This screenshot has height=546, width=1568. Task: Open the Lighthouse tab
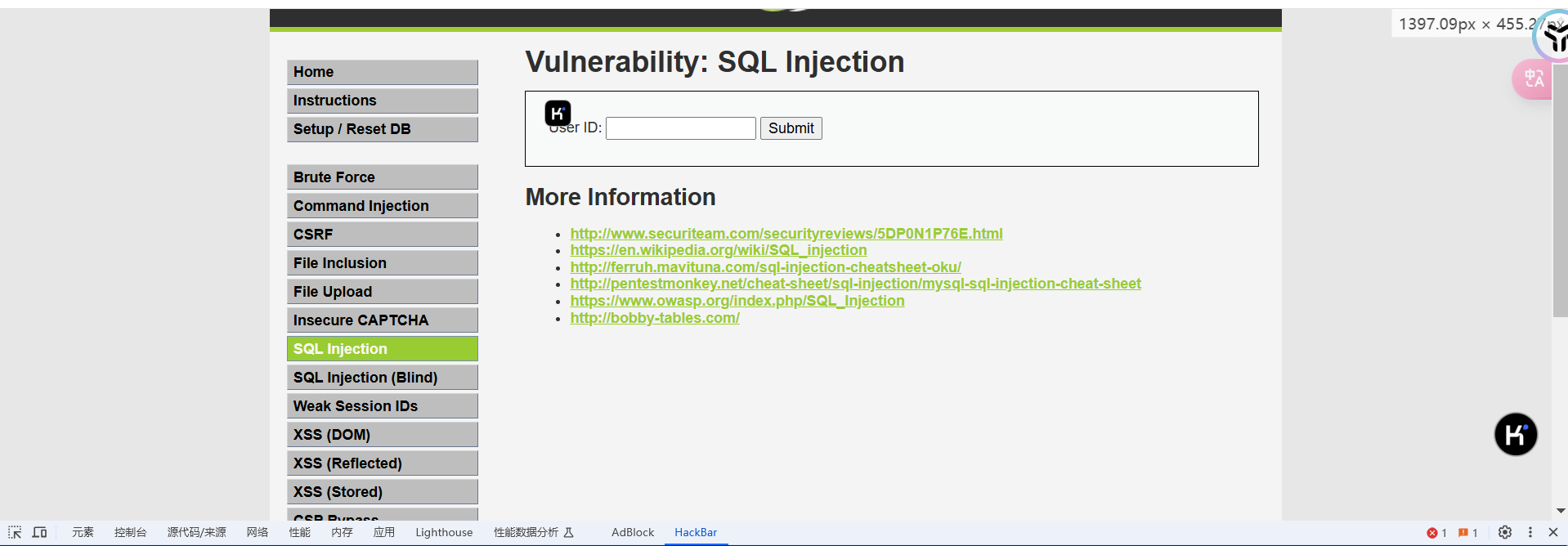pyautogui.click(x=444, y=532)
